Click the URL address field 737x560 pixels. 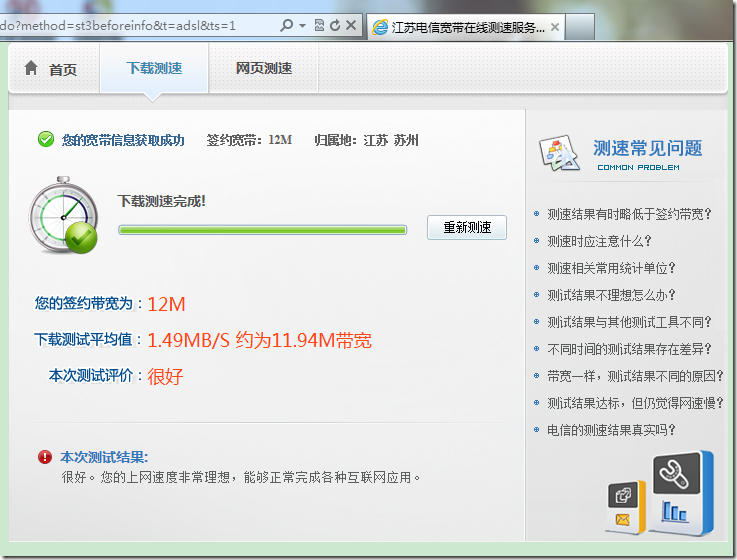click(136, 25)
